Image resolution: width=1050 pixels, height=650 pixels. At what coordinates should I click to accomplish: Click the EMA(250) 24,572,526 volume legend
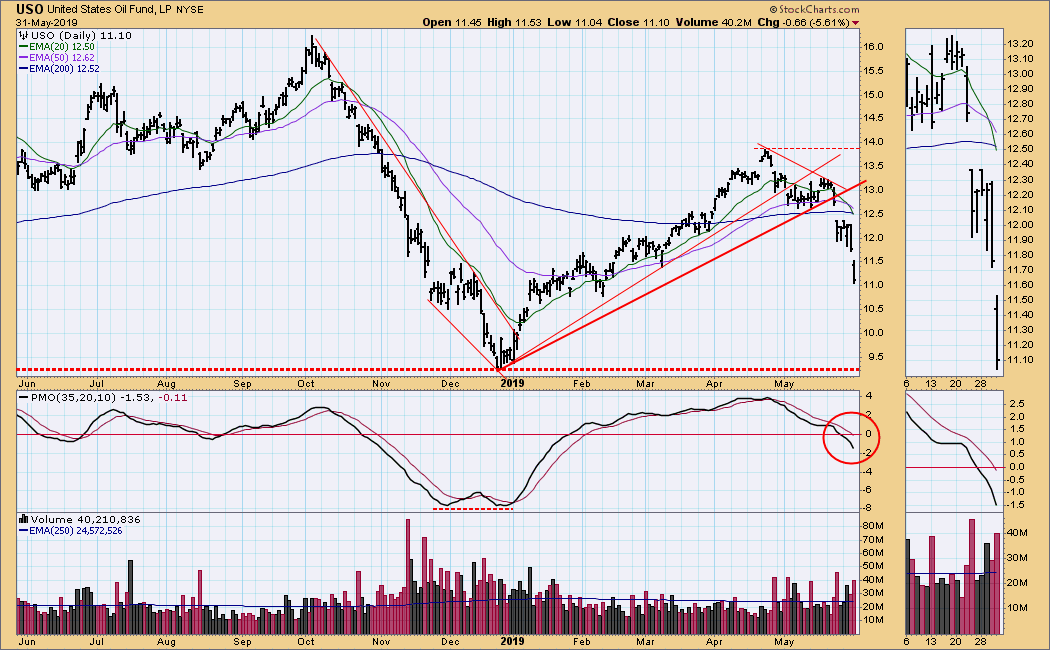coord(71,531)
